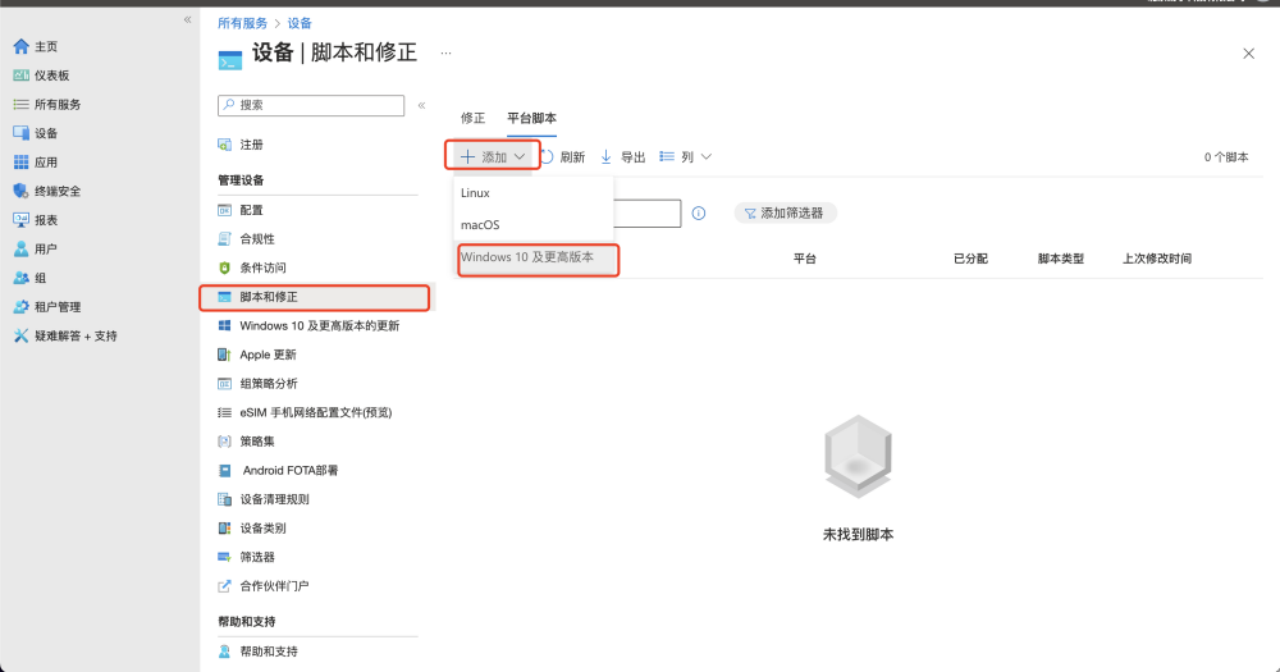
Task: Click the 配置 configuration icon
Action: tap(225, 210)
